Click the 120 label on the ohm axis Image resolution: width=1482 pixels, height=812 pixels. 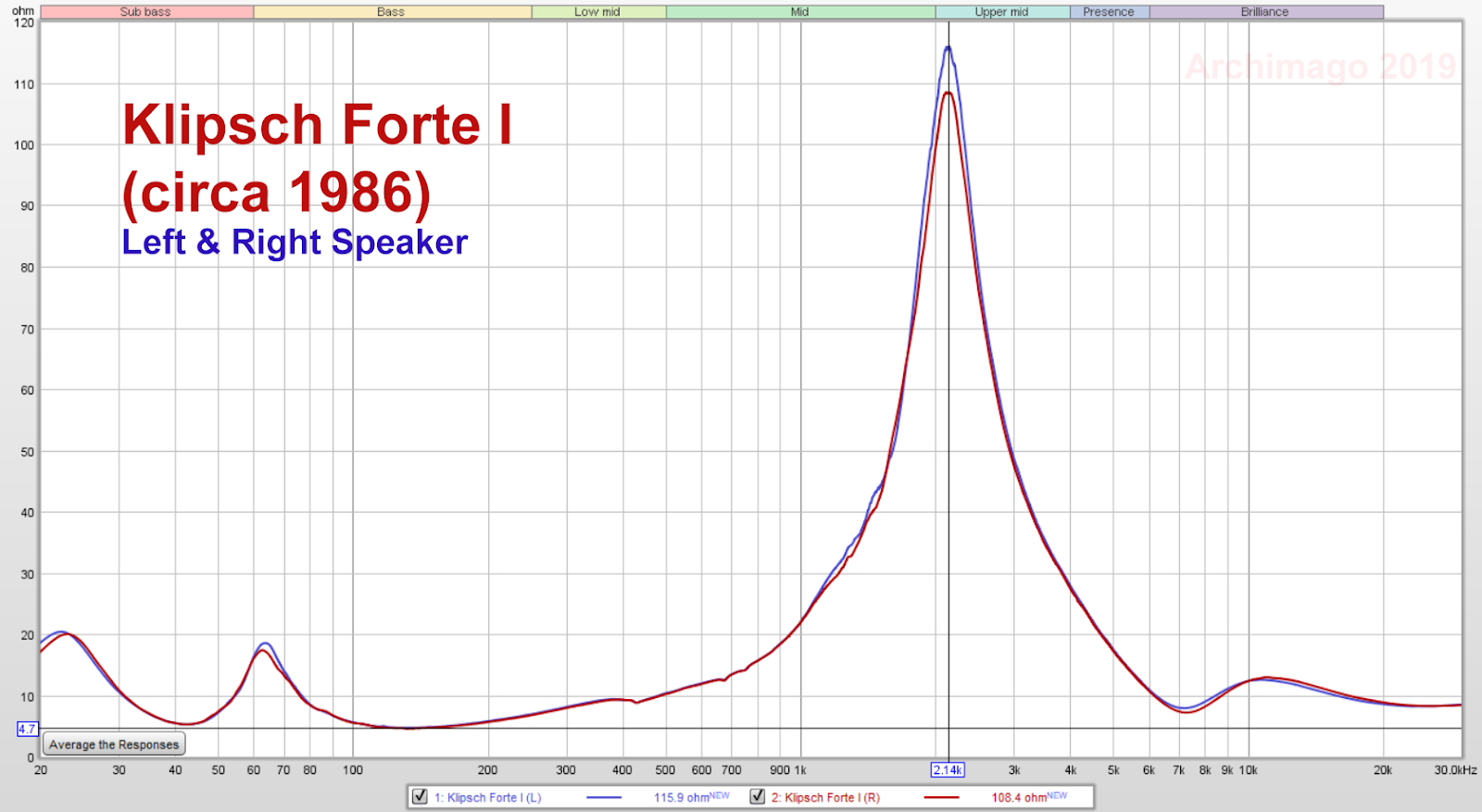pyautogui.click(x=23, y=23)
